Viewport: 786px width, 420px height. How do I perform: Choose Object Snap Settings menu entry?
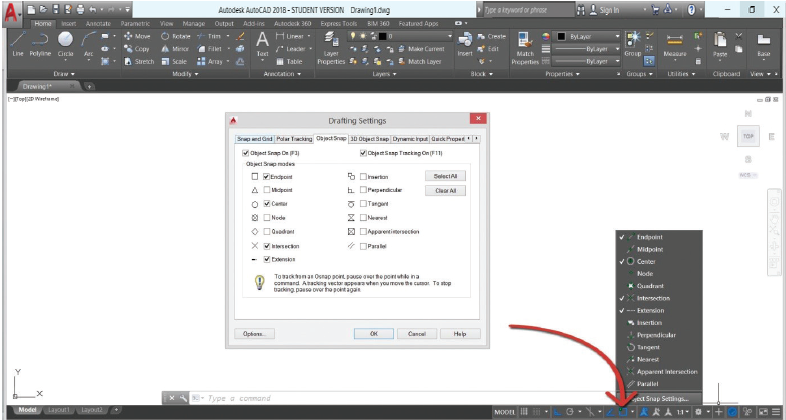(x=661, y=398)
